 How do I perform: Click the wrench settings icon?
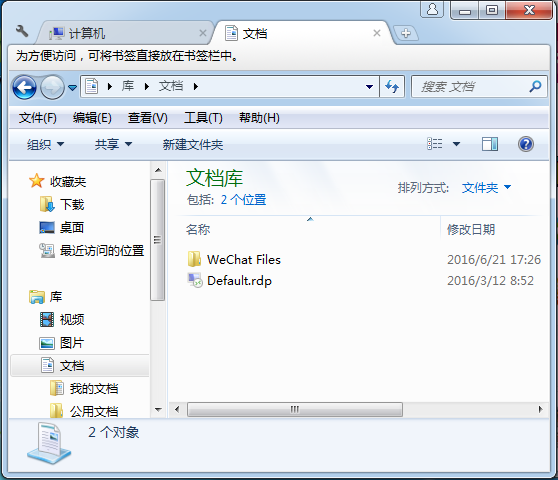click(x=22, y=31)
